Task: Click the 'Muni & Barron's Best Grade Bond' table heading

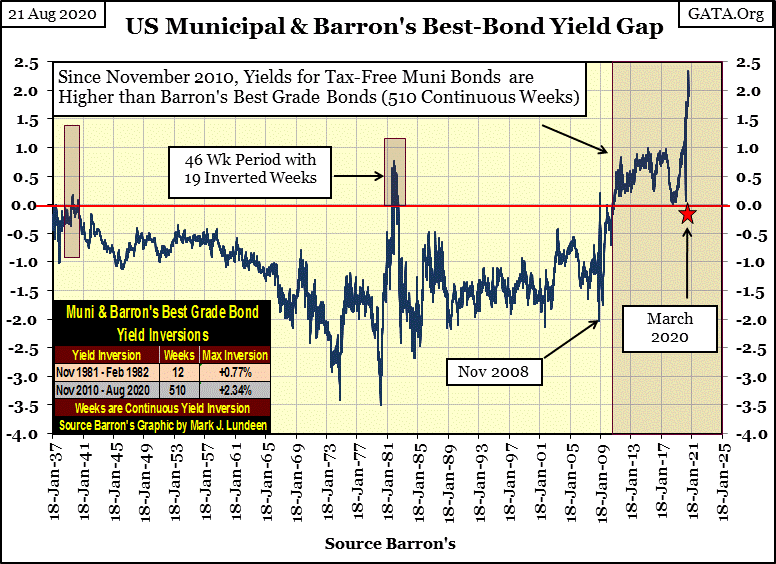Action: (162, 312)
